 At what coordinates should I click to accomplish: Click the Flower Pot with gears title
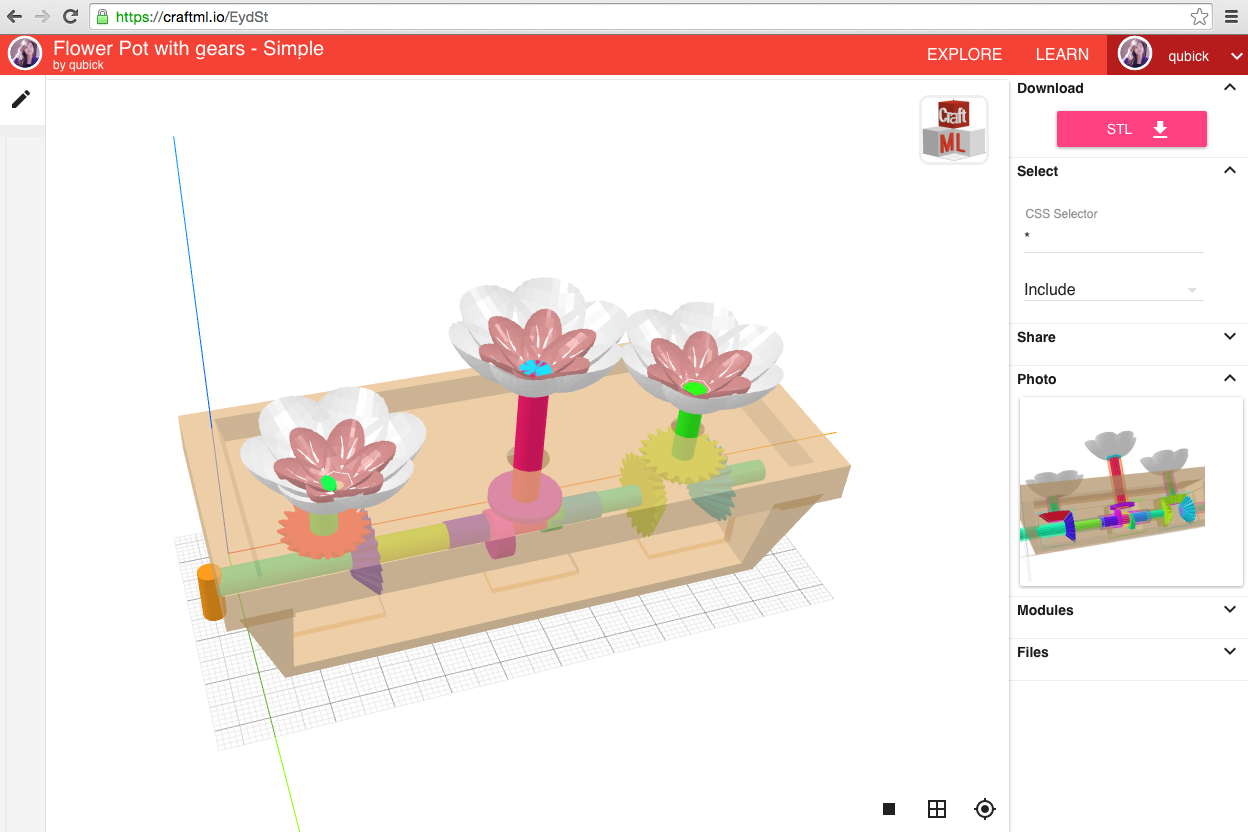[x=188, y=48]
